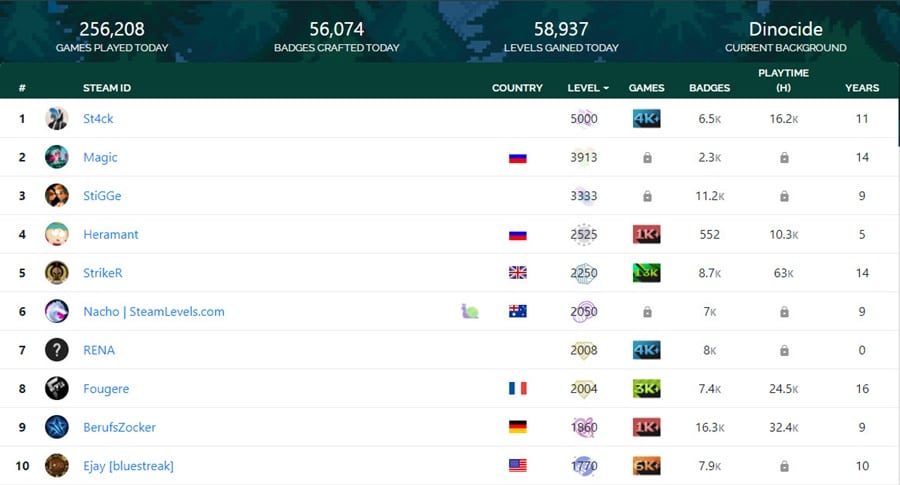The image size is (900, 485).
Task: Click the playtime lock icon for Nacho
Action: click(784, 312)
